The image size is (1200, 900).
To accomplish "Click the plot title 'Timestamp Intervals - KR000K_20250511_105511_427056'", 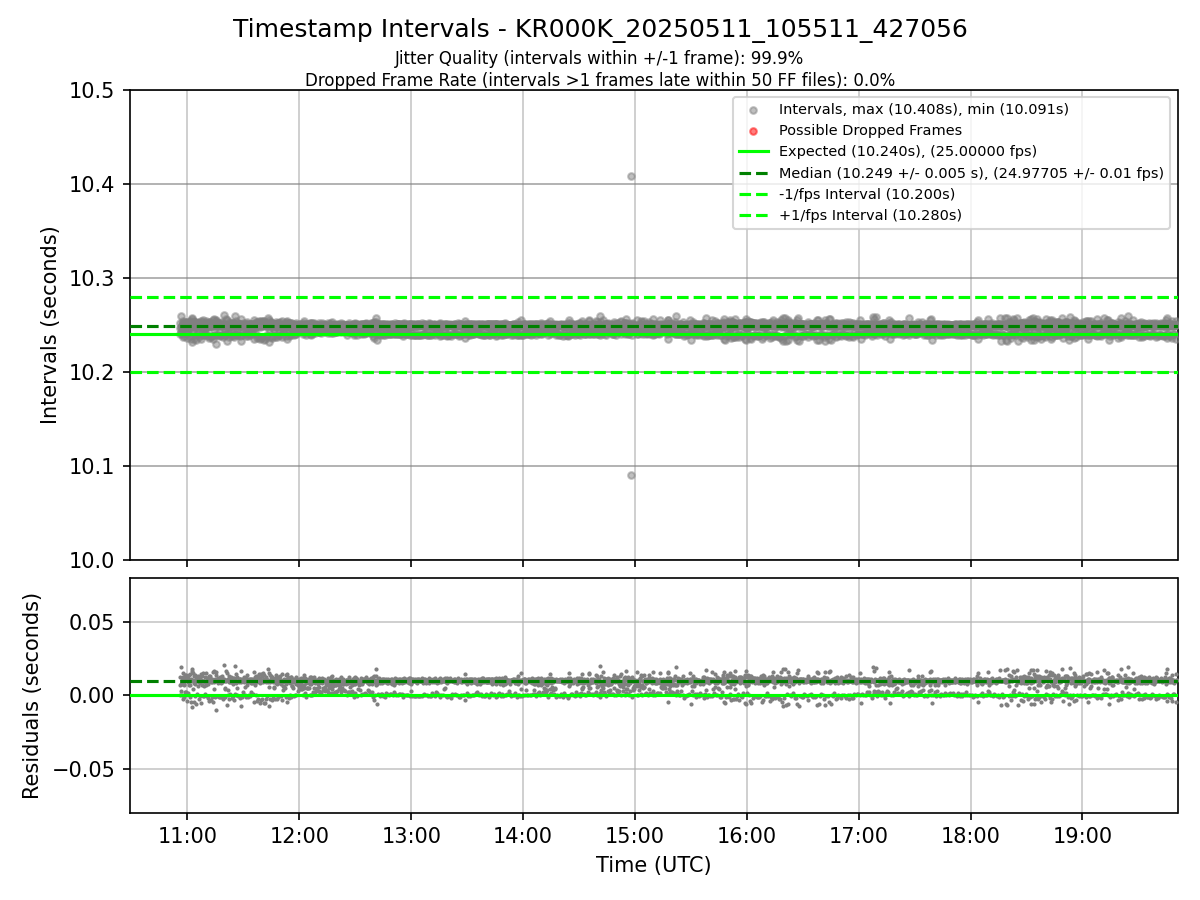I will pos(600,29).
